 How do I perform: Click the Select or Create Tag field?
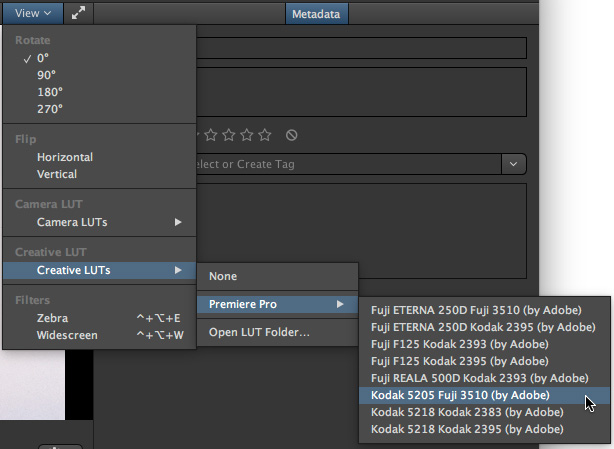349,164
